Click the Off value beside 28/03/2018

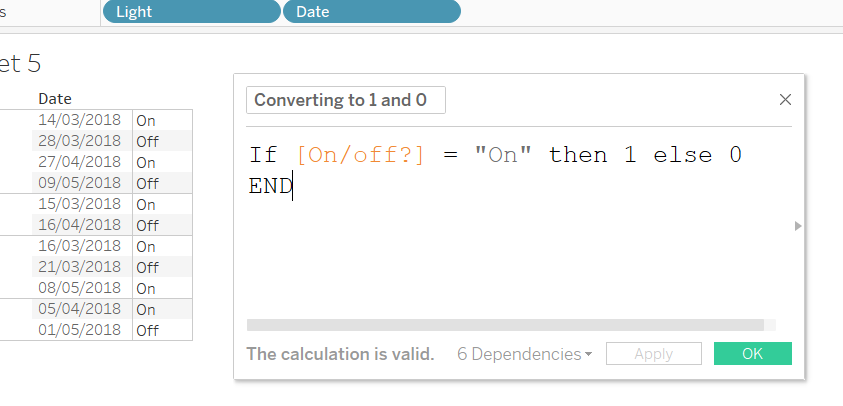147,141
